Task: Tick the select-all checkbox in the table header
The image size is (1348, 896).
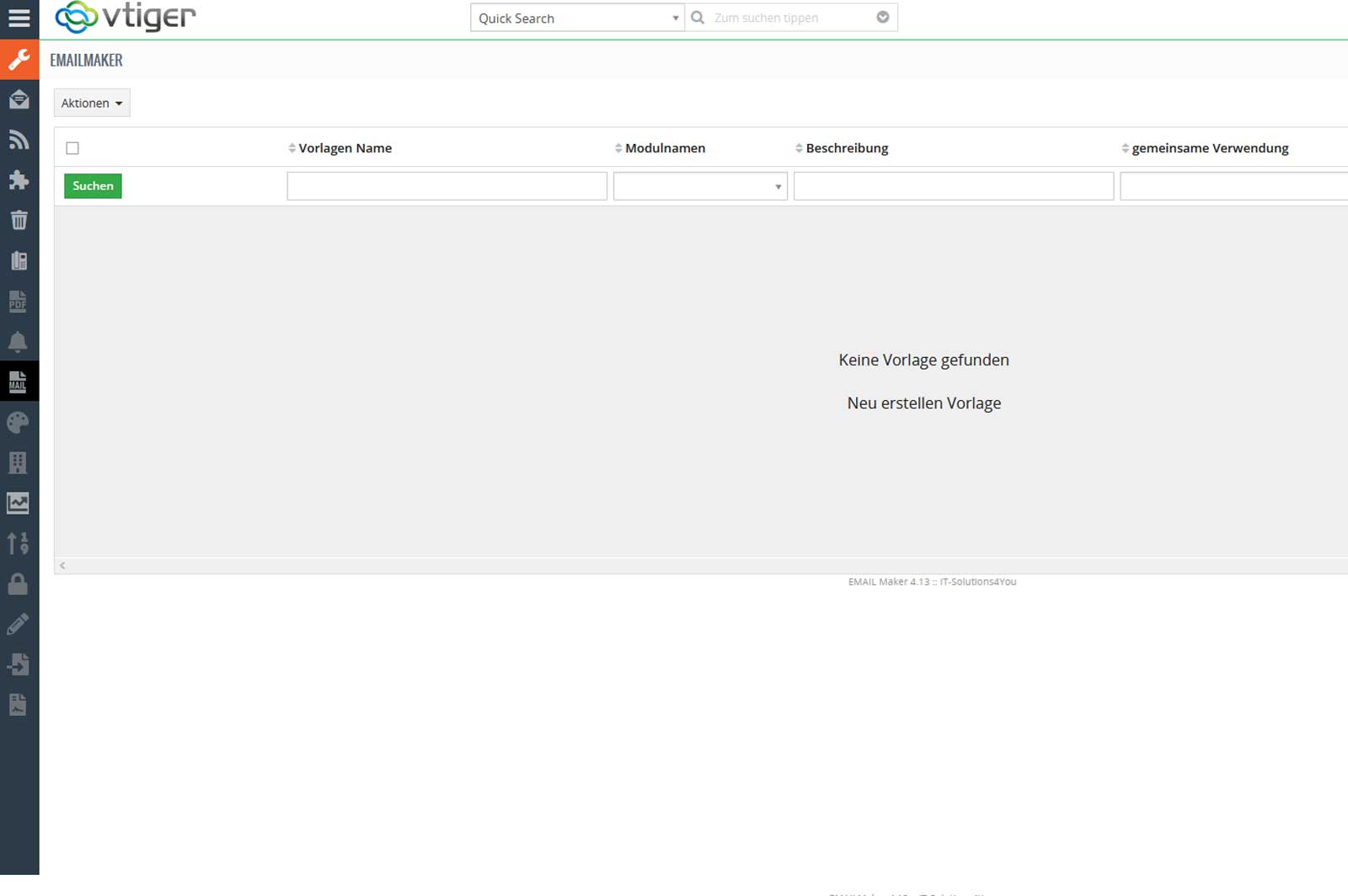Action: point(72,147)
